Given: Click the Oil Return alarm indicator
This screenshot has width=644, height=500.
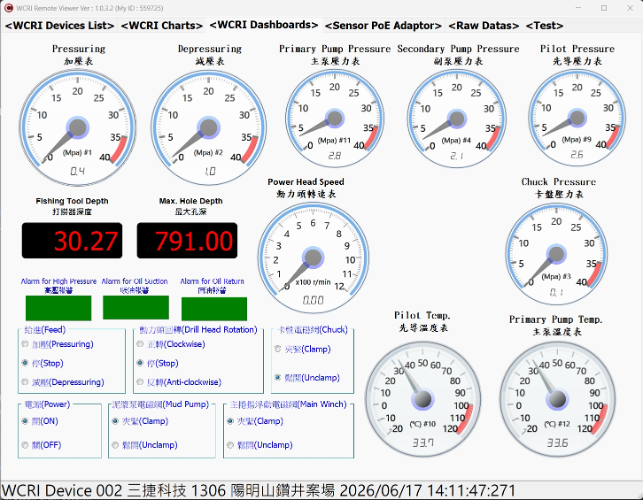Looking at the screenshot, I should point(214,309).
